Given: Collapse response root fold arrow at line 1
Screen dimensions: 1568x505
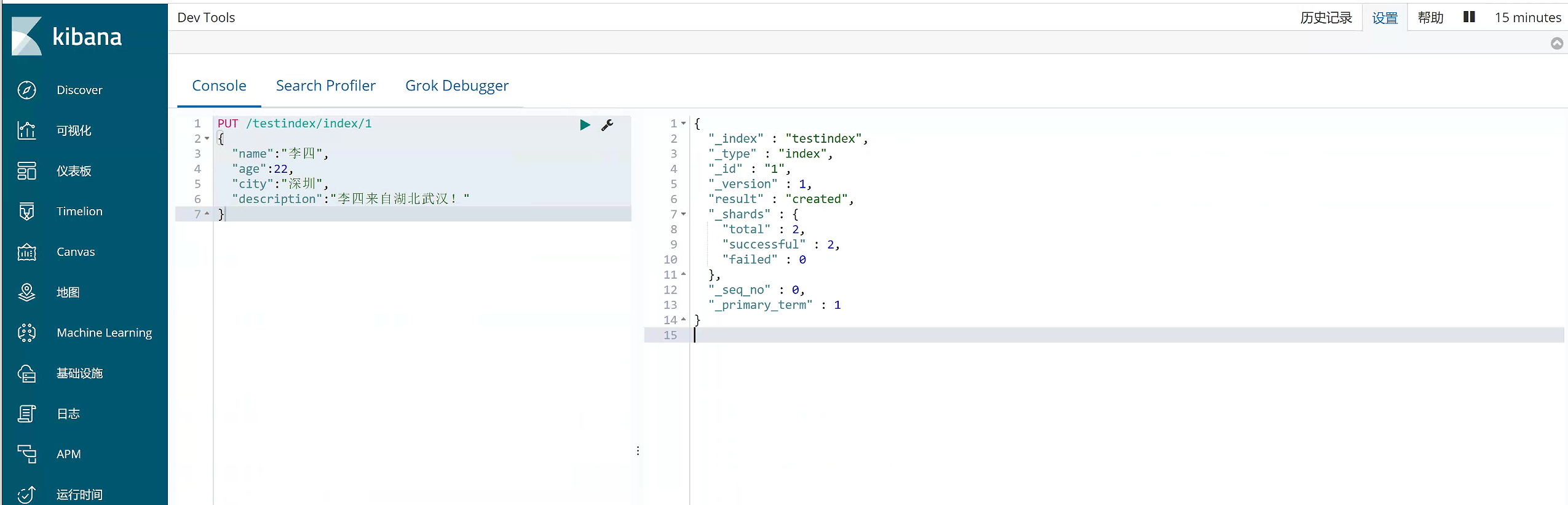Looking at the screenshot, I should 683,124.
